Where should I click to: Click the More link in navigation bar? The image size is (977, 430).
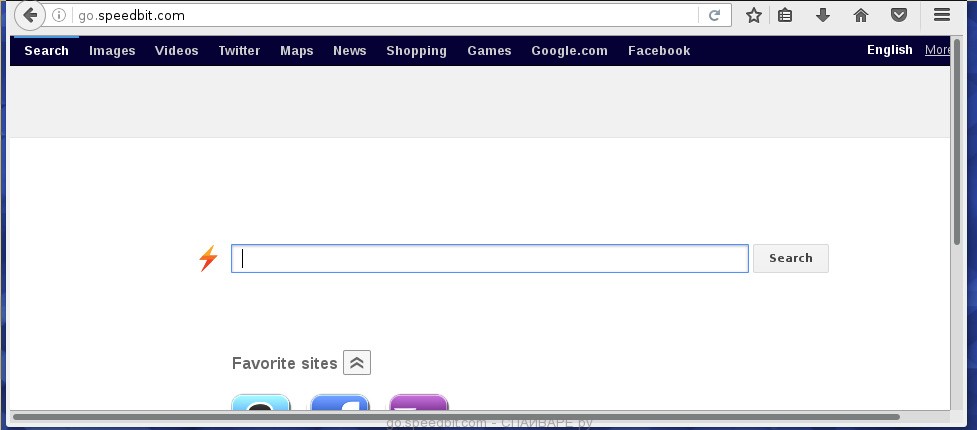point(938,50)
